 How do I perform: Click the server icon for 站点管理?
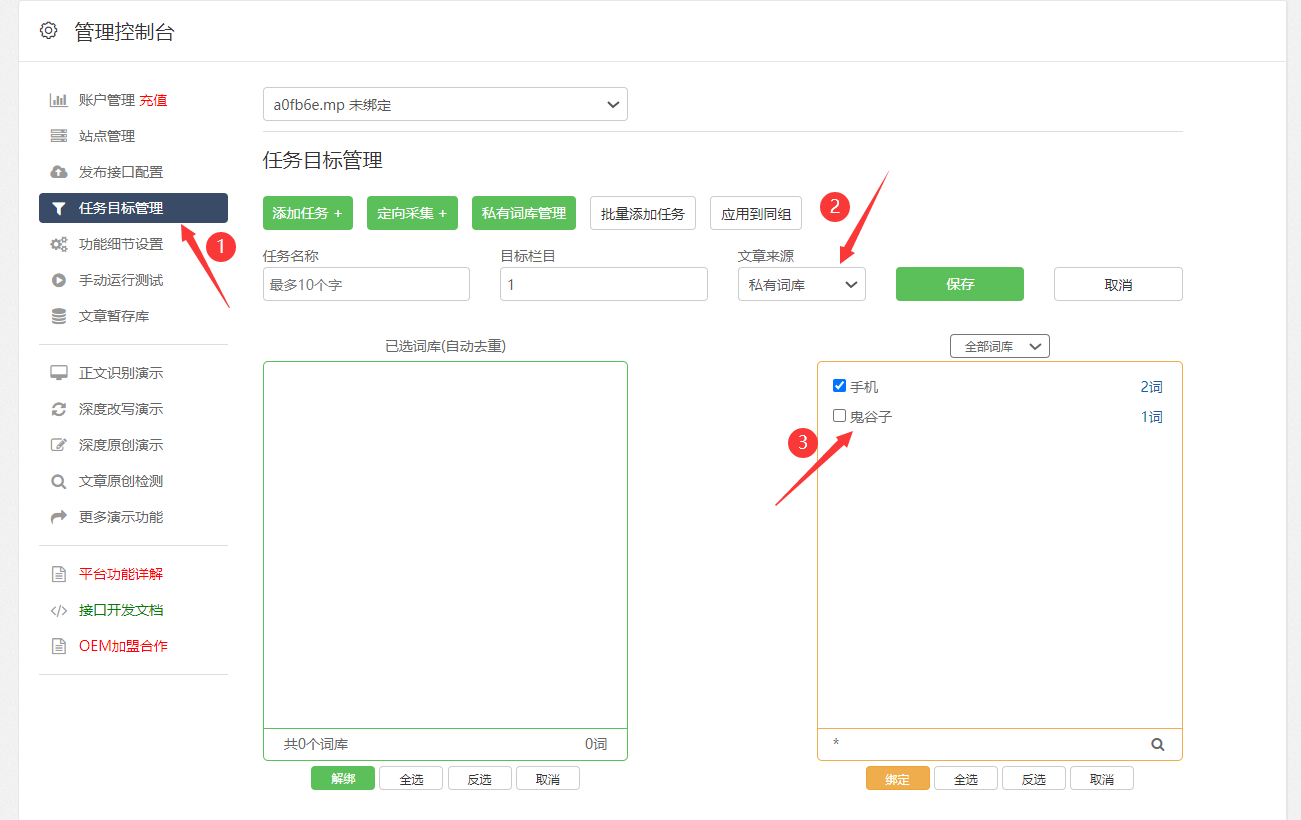[59, 136]
